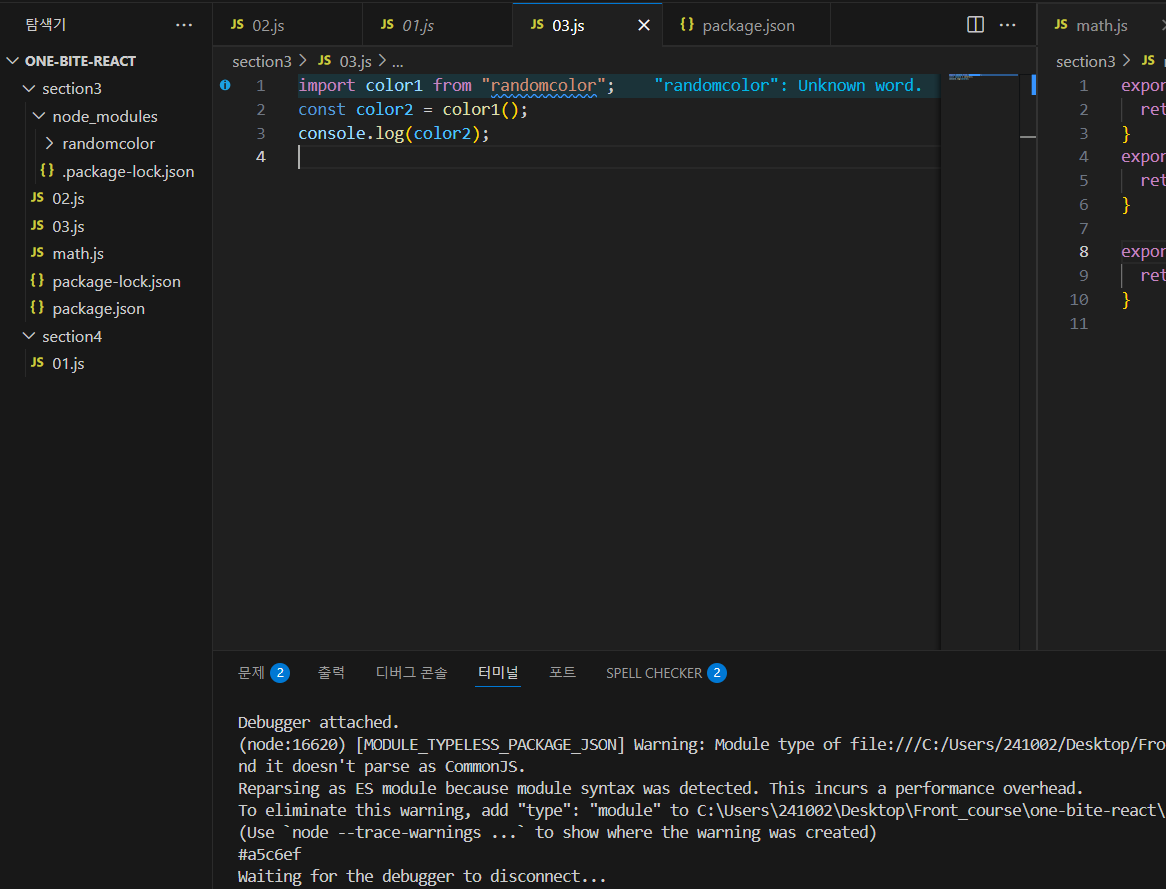Viewport: 1166px width, 889px height.
Task: Click the JS icon of math.js in explorer
Action: click(37, 253)
